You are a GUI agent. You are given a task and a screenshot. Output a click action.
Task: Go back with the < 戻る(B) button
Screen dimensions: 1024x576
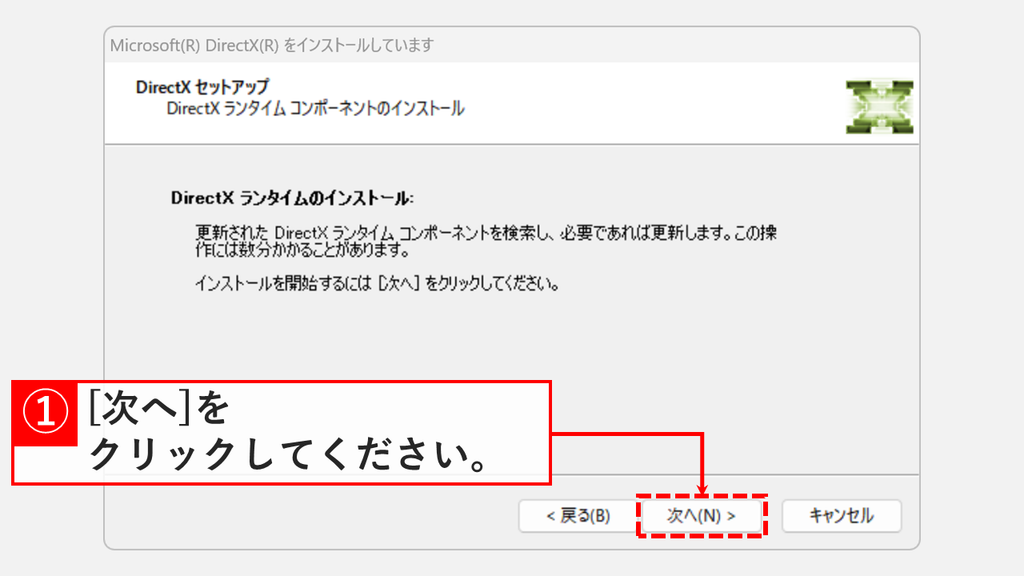[x=578, y=516]
